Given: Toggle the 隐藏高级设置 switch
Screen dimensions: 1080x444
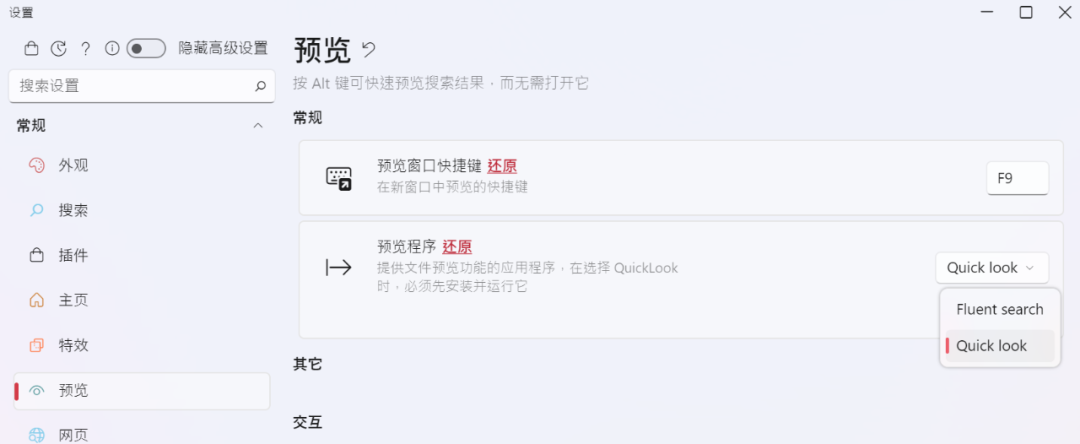Looking at the screenshot, I should pos(147,48).
